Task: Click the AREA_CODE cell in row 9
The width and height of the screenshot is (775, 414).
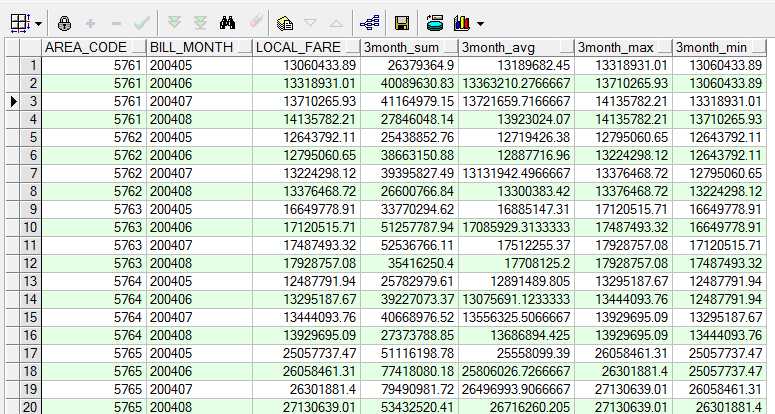Action: pyautogui.click(x=94, y=209)
